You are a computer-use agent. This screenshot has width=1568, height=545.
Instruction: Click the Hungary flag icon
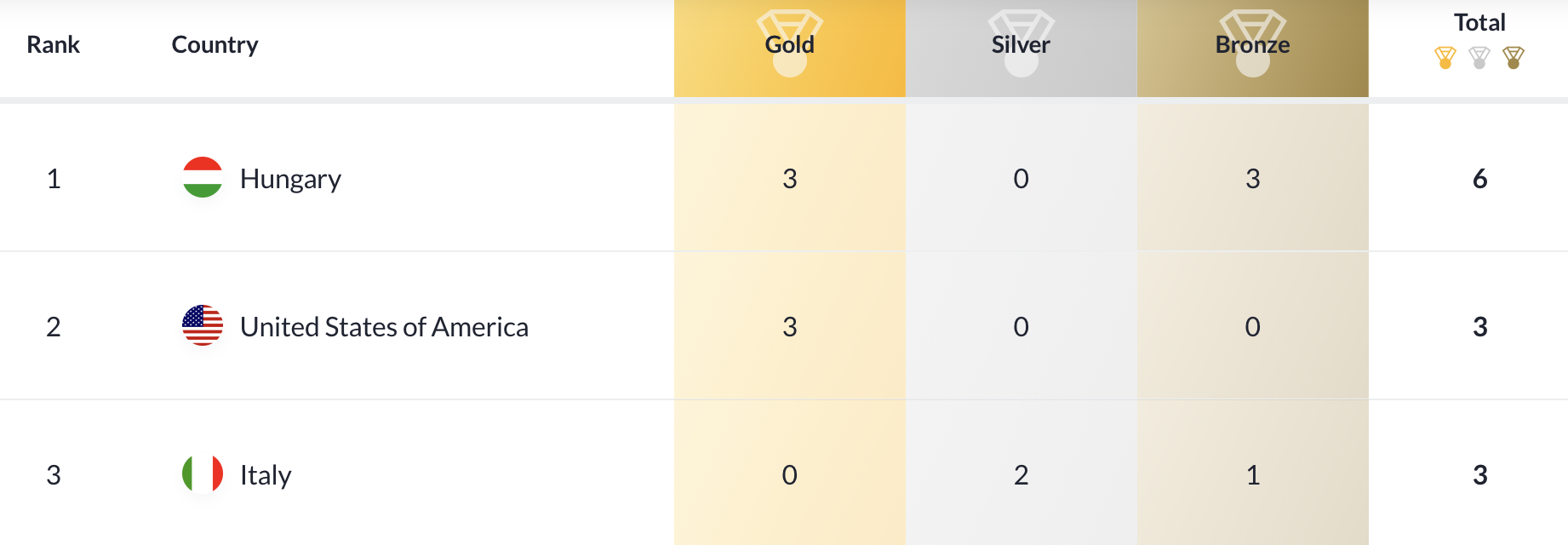(203, 177)
